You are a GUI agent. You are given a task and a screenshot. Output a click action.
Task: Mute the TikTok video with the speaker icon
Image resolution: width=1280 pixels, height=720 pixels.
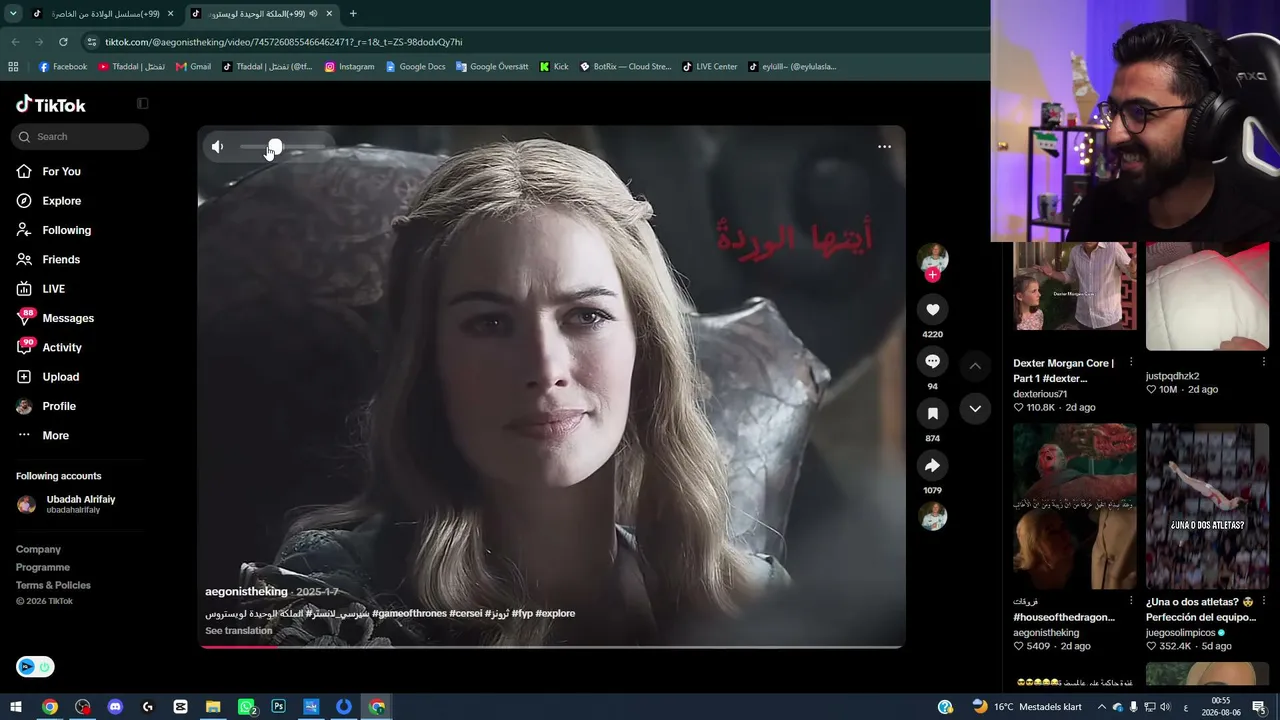(218, 147)
